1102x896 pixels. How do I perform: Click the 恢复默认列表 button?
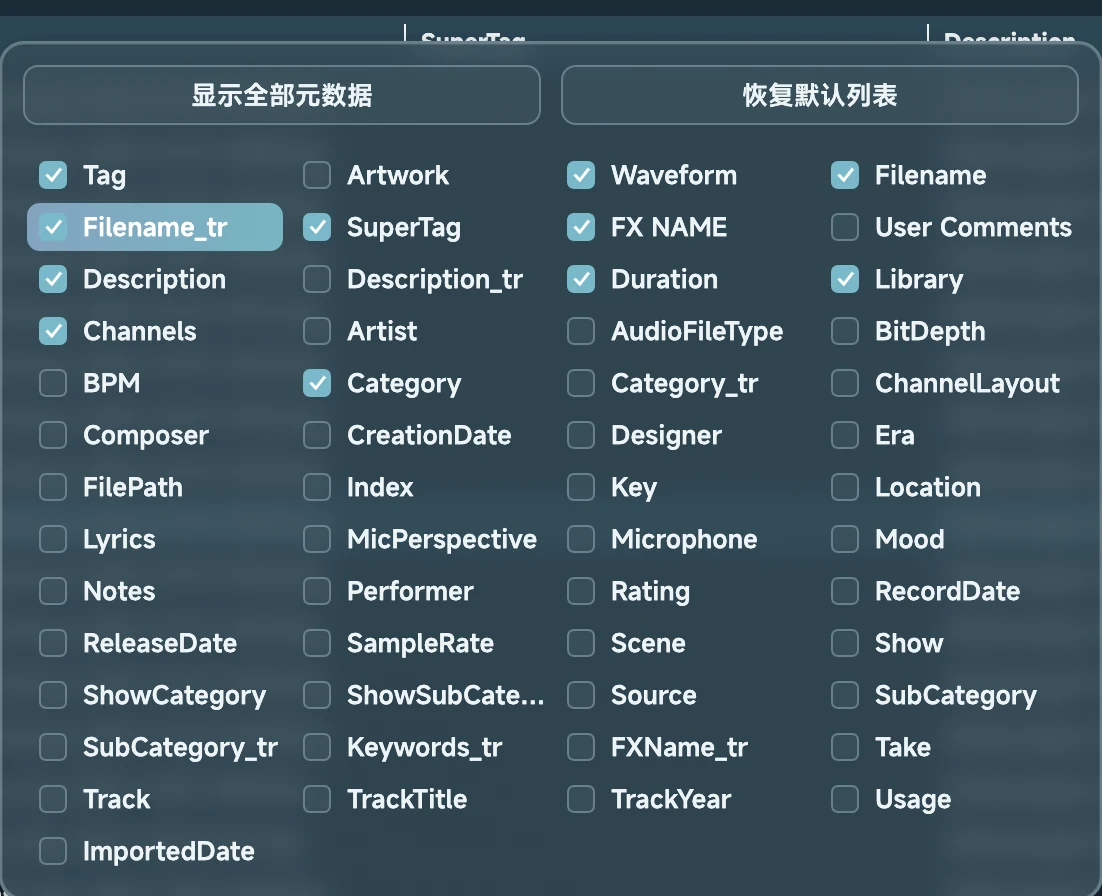pyautogui.click(x=819, y=95)
